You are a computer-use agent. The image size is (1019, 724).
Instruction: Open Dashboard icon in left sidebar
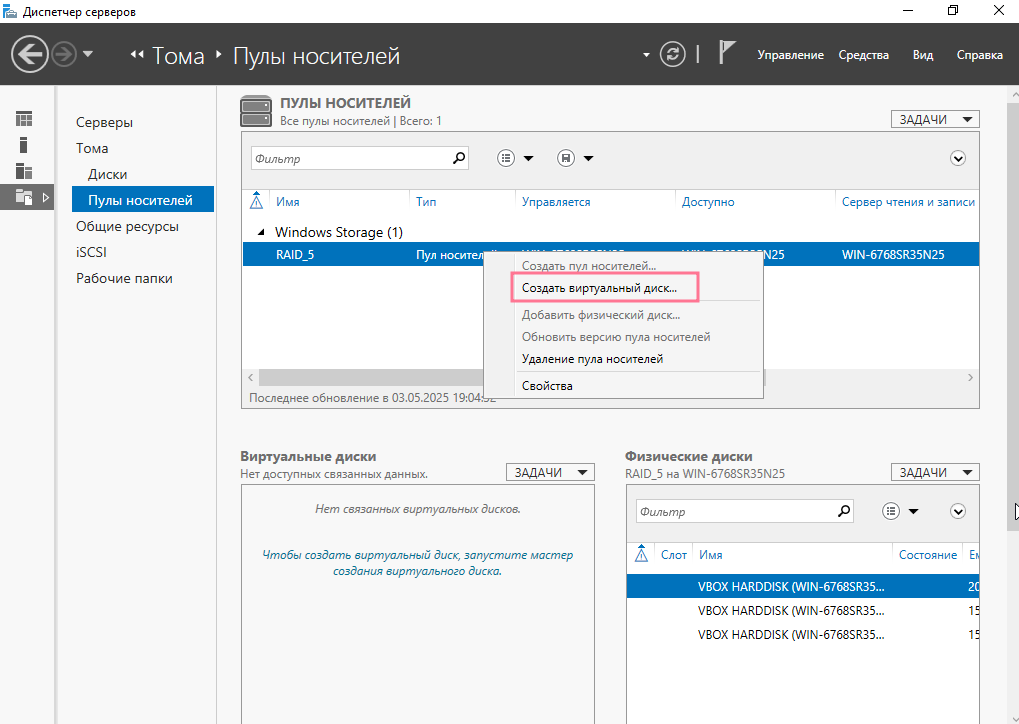point(24,119)
